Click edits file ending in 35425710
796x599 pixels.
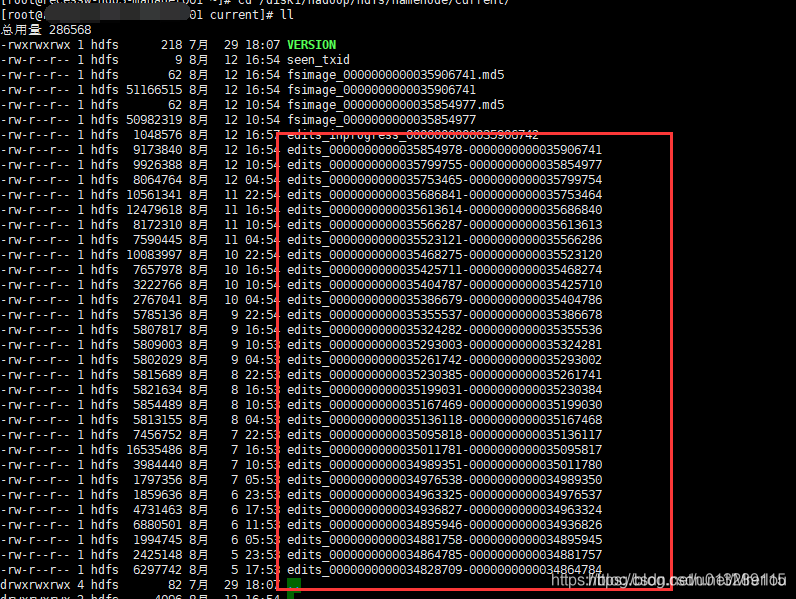point(444,285)
